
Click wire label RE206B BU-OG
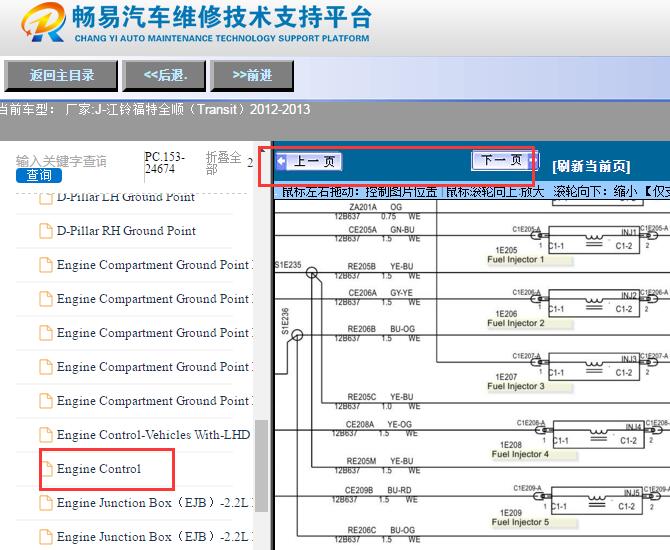point(381,329)
